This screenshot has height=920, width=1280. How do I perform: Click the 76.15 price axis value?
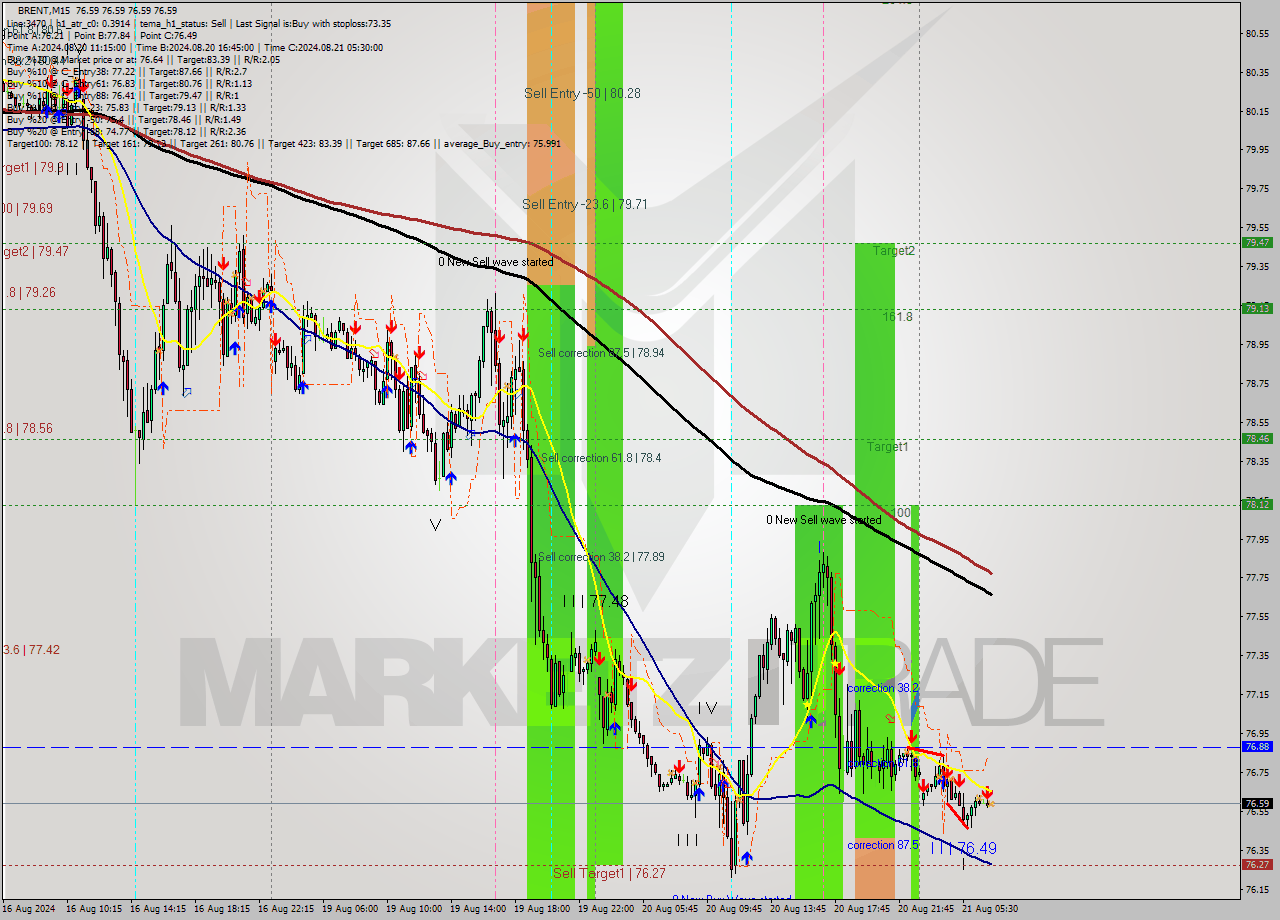1257,889
